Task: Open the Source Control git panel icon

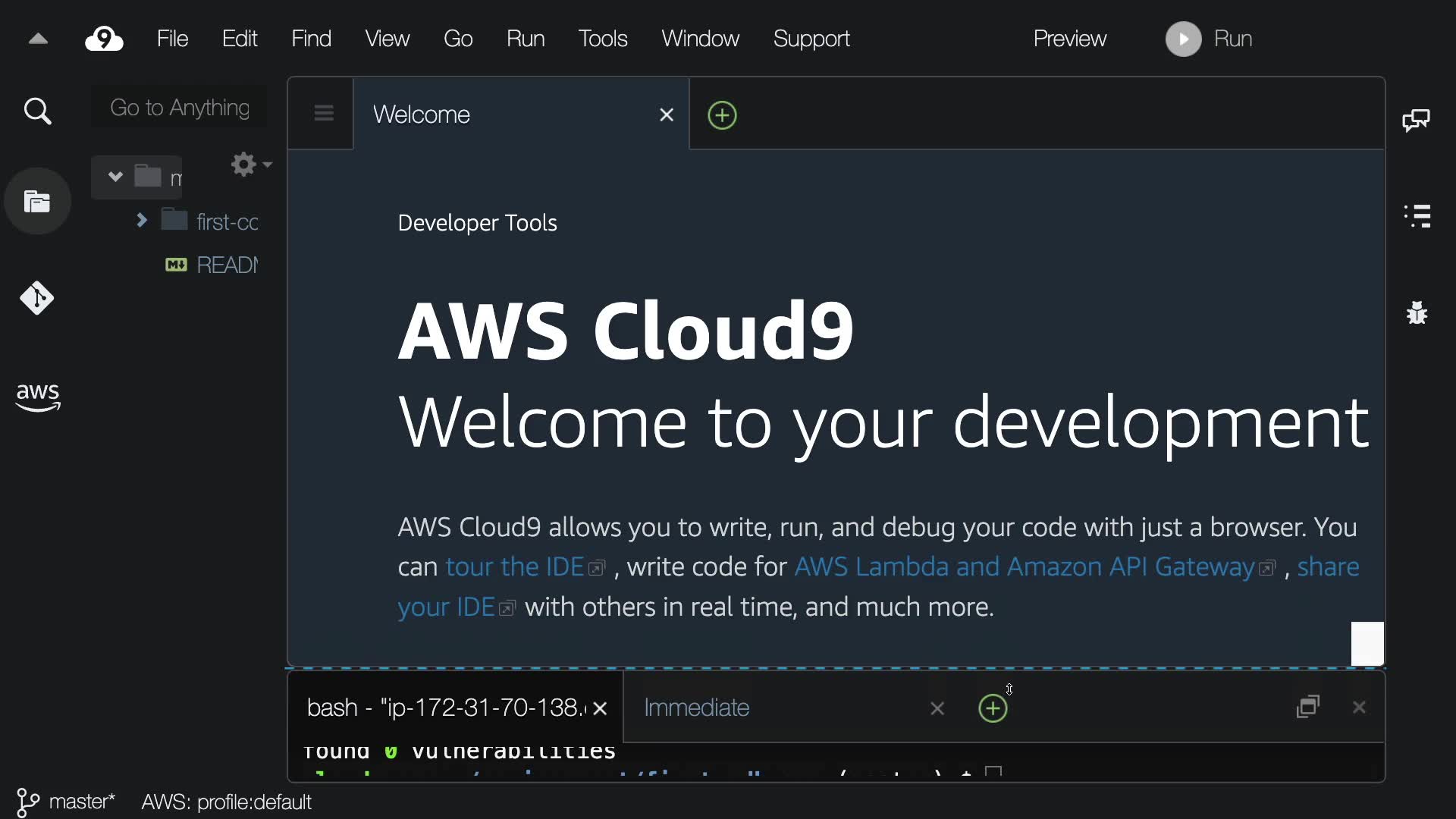Action: (x=36, y=298)
